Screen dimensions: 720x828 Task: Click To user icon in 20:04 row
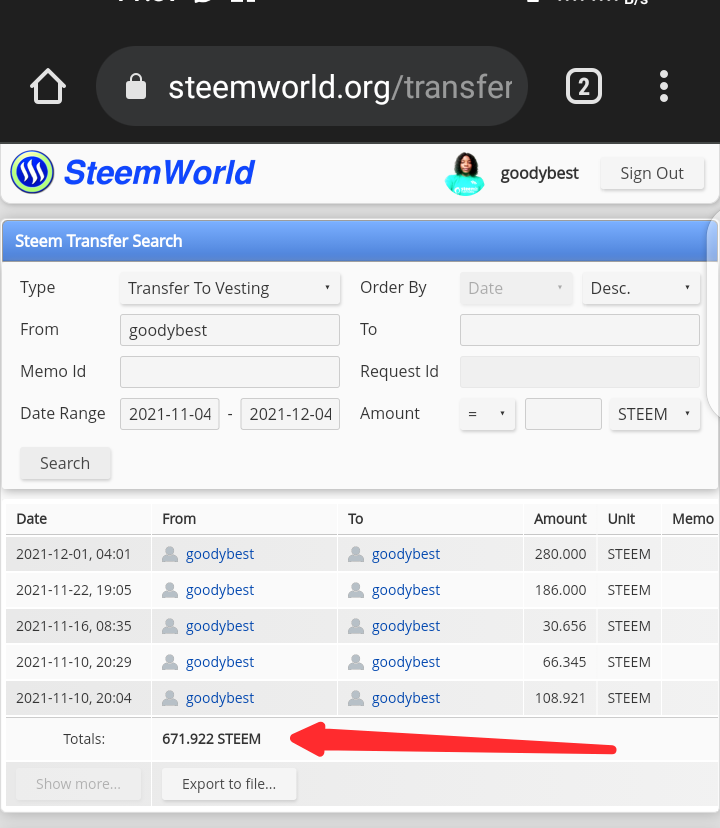coord(356,698)
